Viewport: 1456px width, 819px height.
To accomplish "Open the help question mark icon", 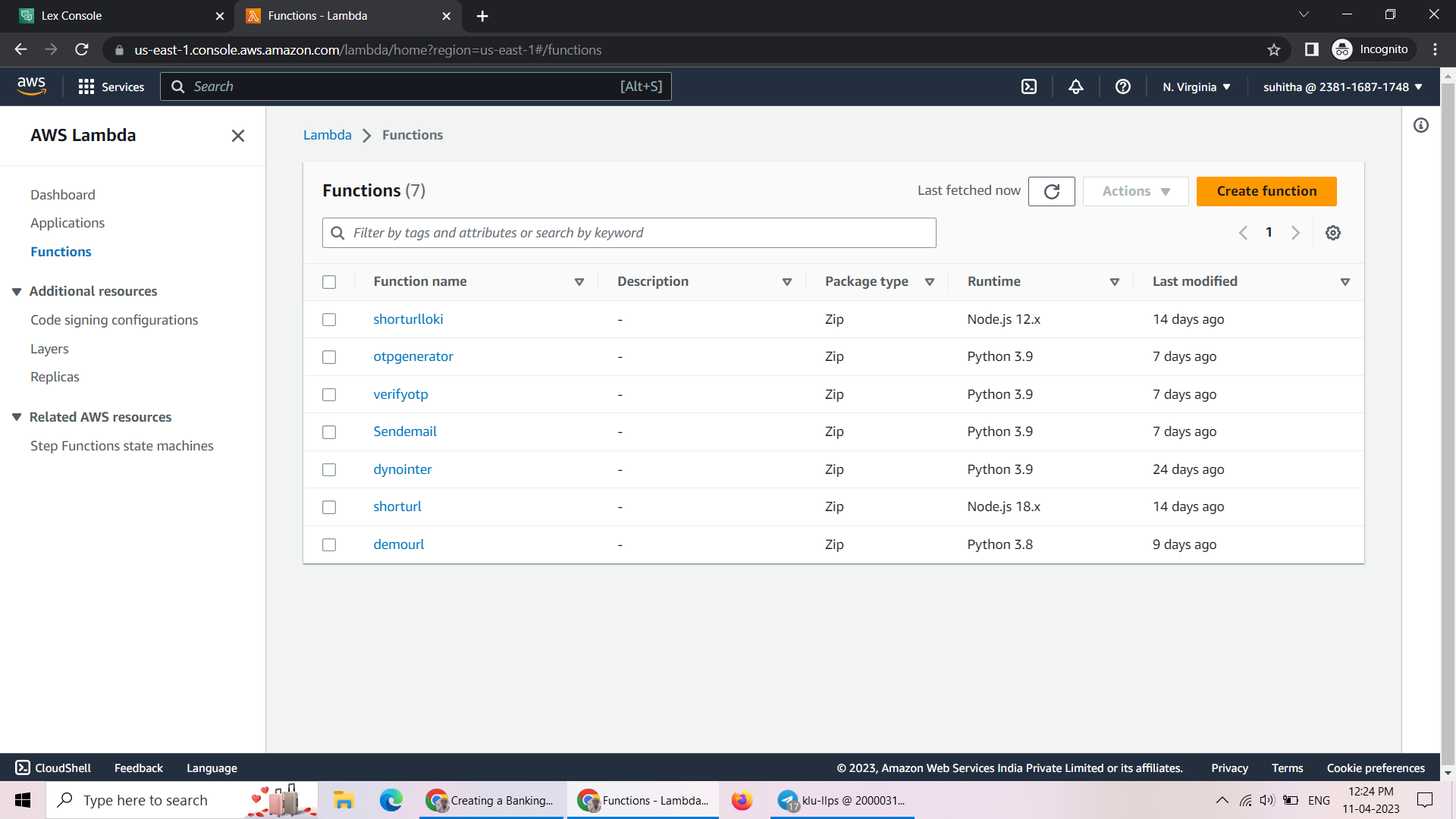I will pyautogui.click(x=1123, y=86).
